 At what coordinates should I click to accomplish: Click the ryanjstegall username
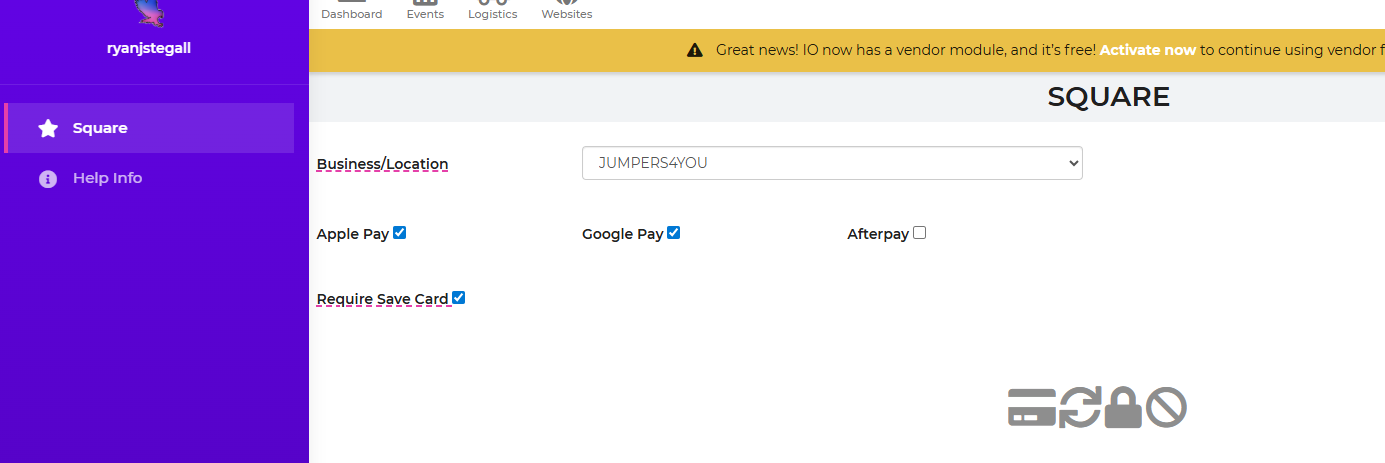pos(149,48)
